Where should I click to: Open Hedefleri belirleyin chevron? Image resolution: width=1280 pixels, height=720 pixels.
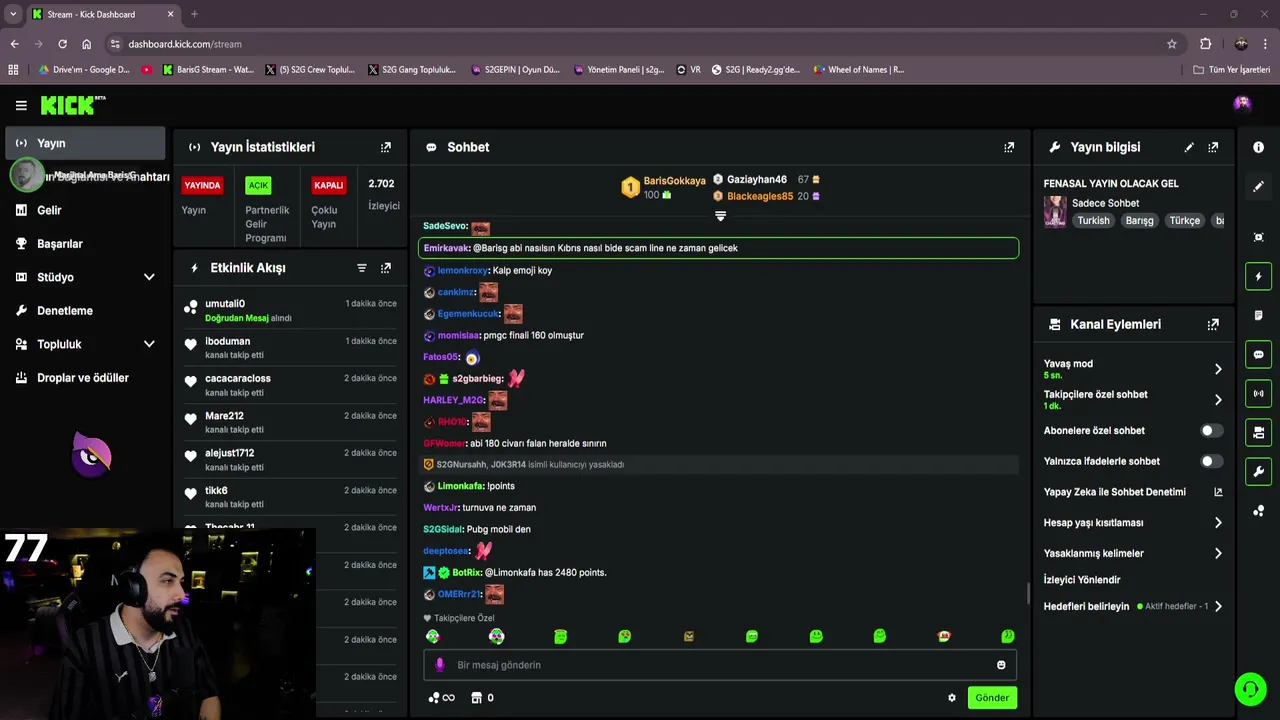(x=1218, y=607)
